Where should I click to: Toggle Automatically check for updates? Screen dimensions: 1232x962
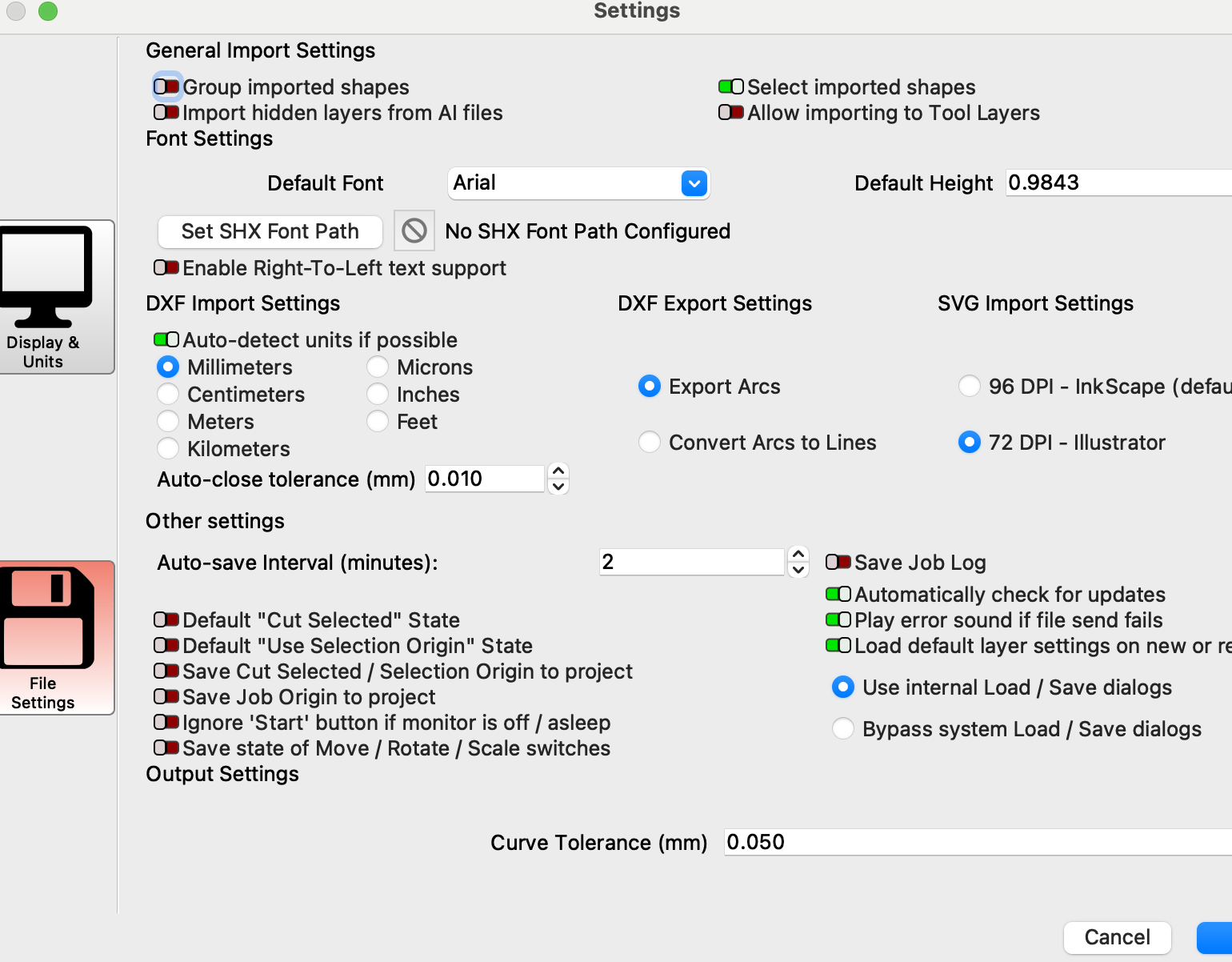[x=838, y=594]
